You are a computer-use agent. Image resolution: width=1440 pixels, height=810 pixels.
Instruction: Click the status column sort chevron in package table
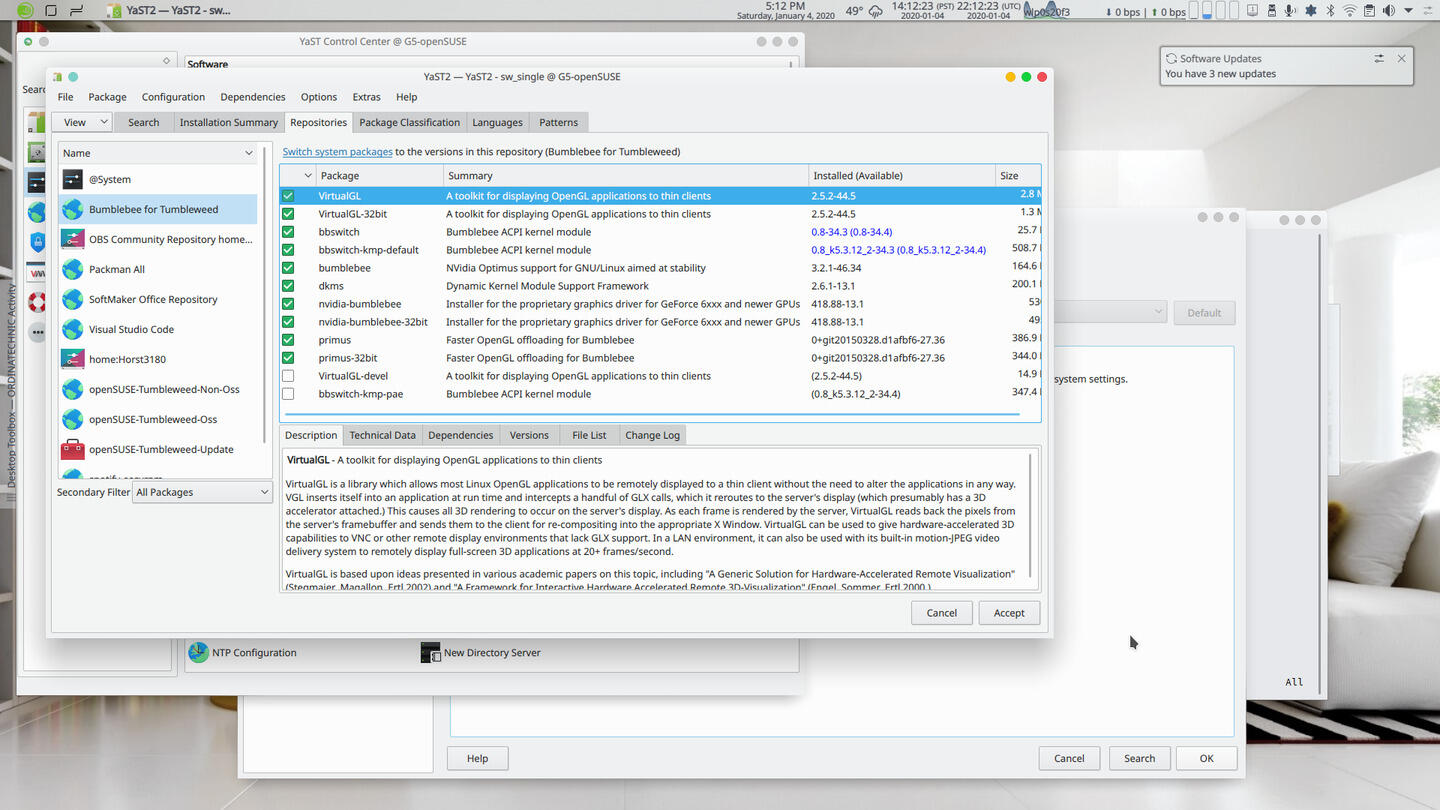pos(307,175)
